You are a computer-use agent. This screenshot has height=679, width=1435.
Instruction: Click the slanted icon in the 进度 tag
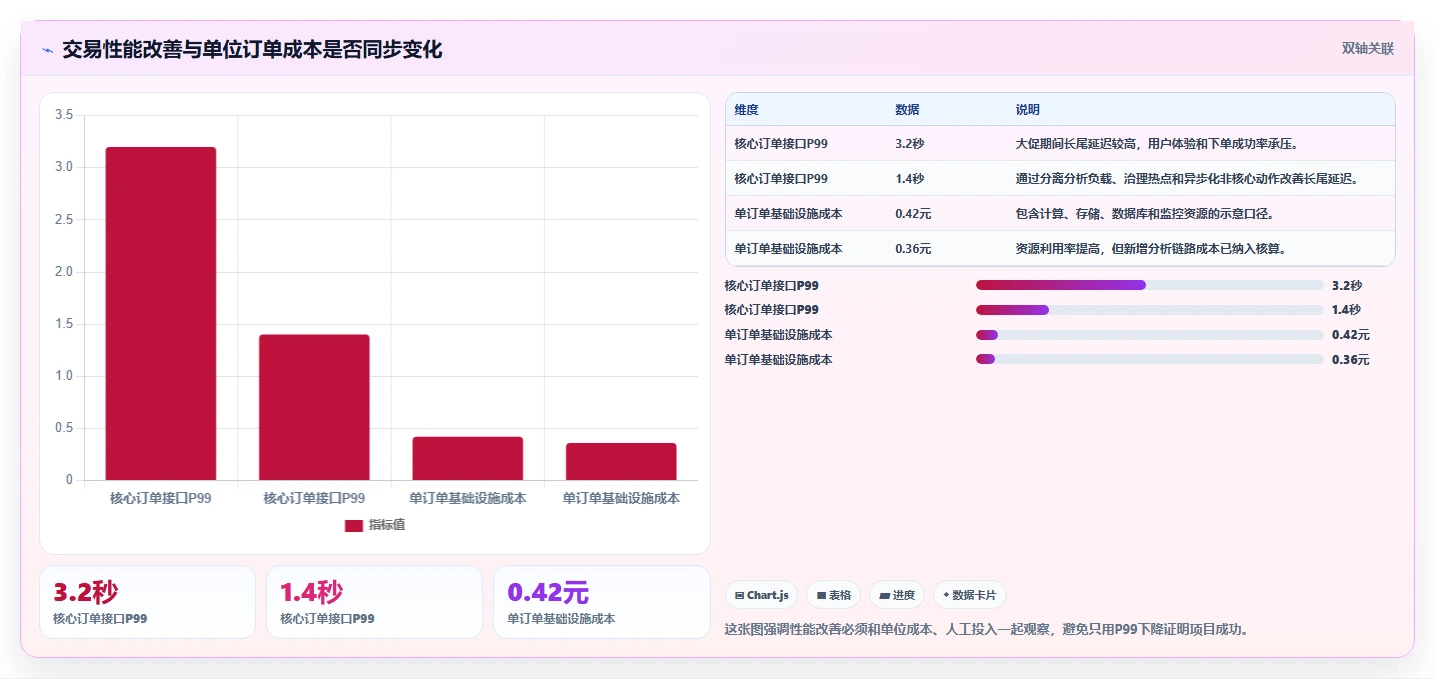click(x=884, y=595)
